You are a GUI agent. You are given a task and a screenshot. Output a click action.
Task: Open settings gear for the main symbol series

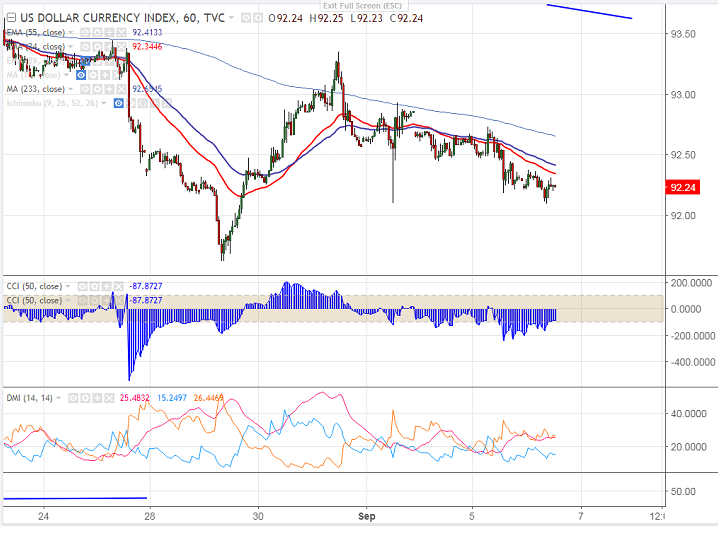258,18
